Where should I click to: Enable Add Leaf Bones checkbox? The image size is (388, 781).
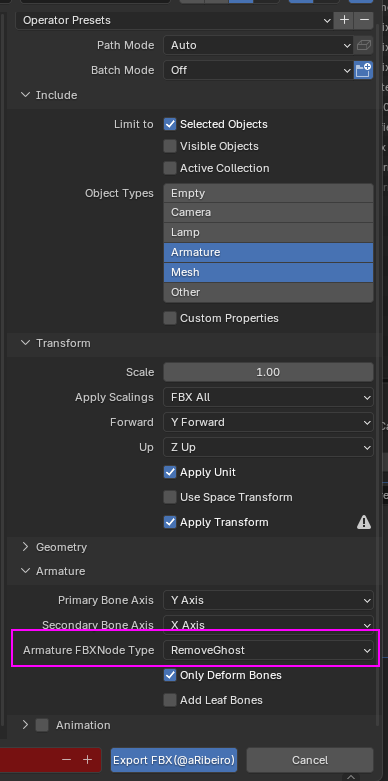(x=170, y=700)
